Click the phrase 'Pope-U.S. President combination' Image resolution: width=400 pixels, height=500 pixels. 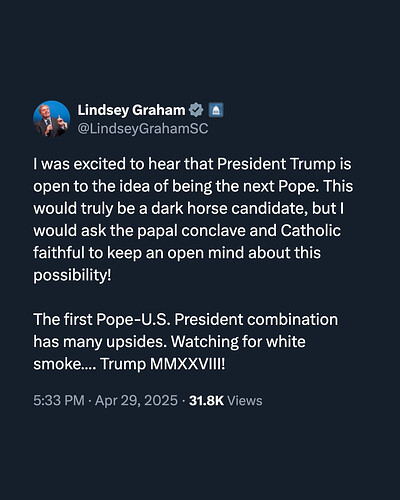217,320
